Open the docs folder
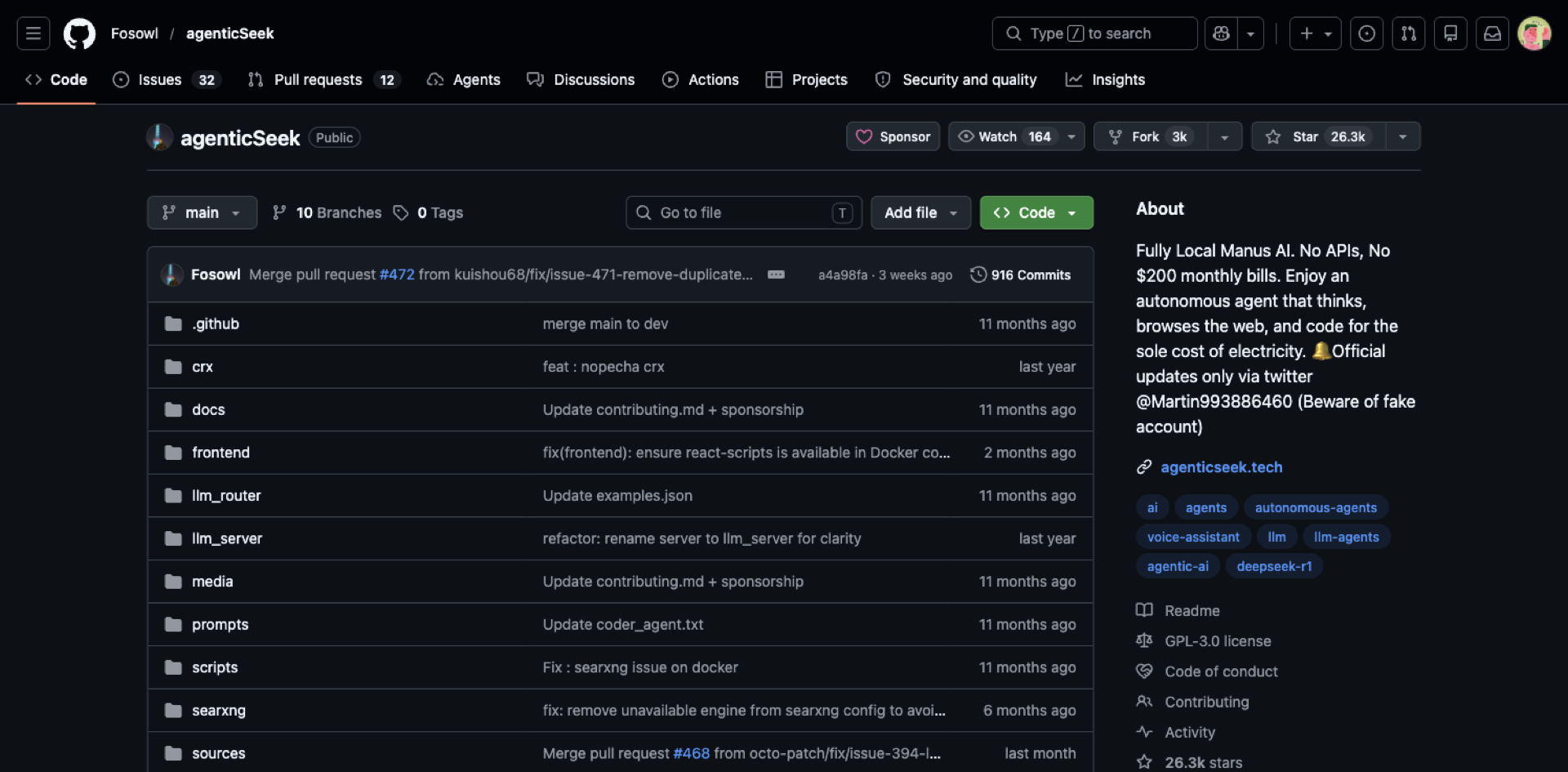Screen dimensions: 1568x772 (208, 409)
